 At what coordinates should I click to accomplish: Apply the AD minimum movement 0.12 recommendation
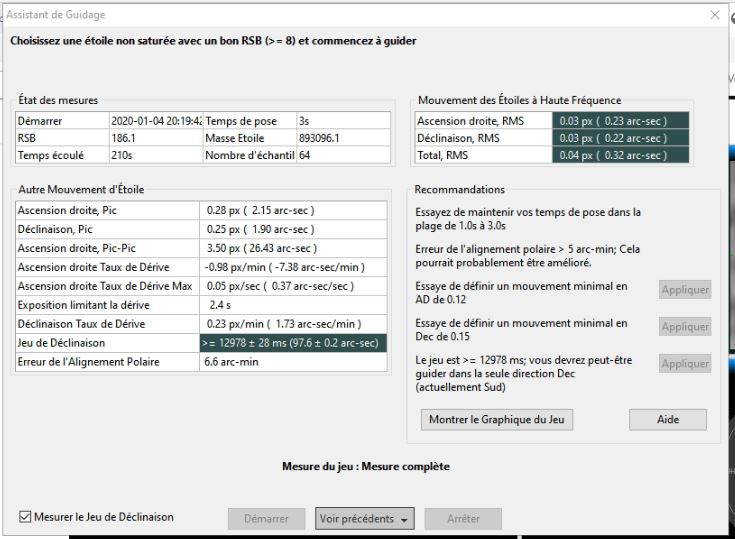pos(685,290)
